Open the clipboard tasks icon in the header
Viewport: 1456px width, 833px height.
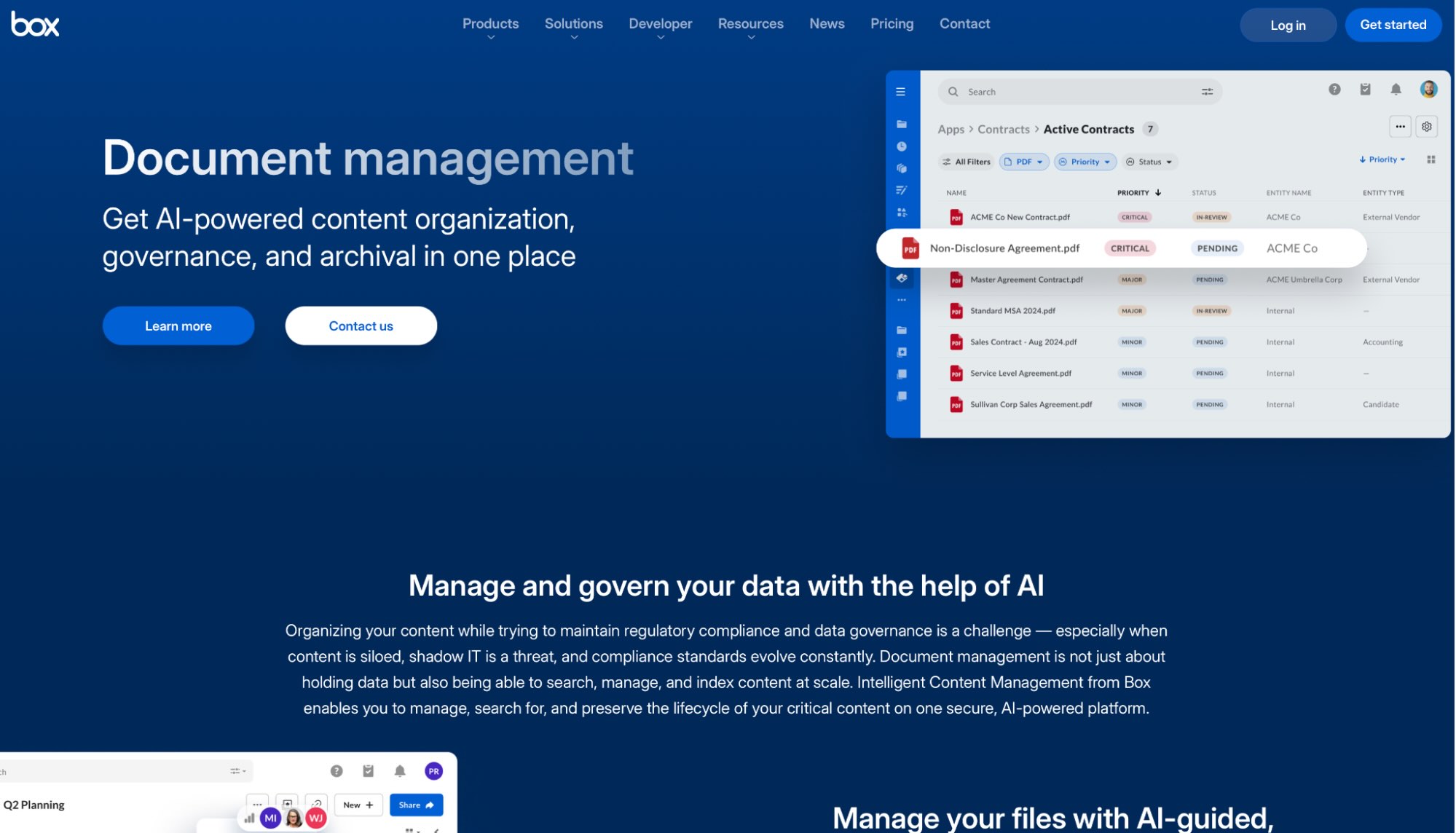click(1366, 90)
